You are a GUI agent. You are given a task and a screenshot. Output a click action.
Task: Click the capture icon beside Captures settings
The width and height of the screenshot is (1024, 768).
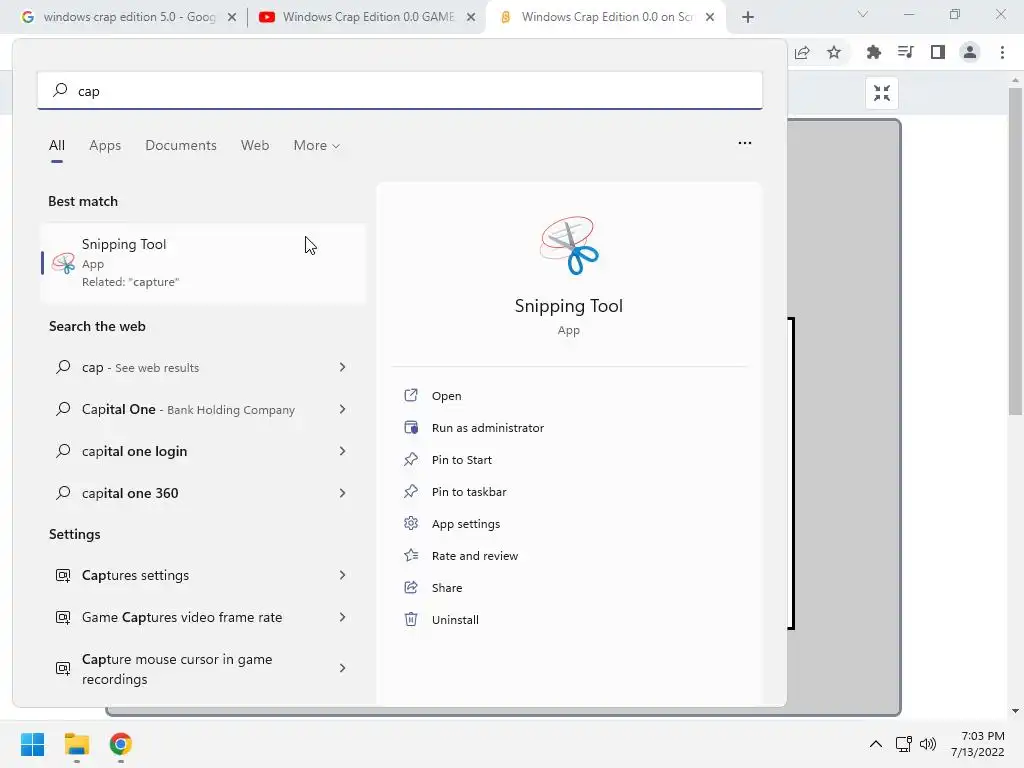pyautogui.click(x=63, y=575)
